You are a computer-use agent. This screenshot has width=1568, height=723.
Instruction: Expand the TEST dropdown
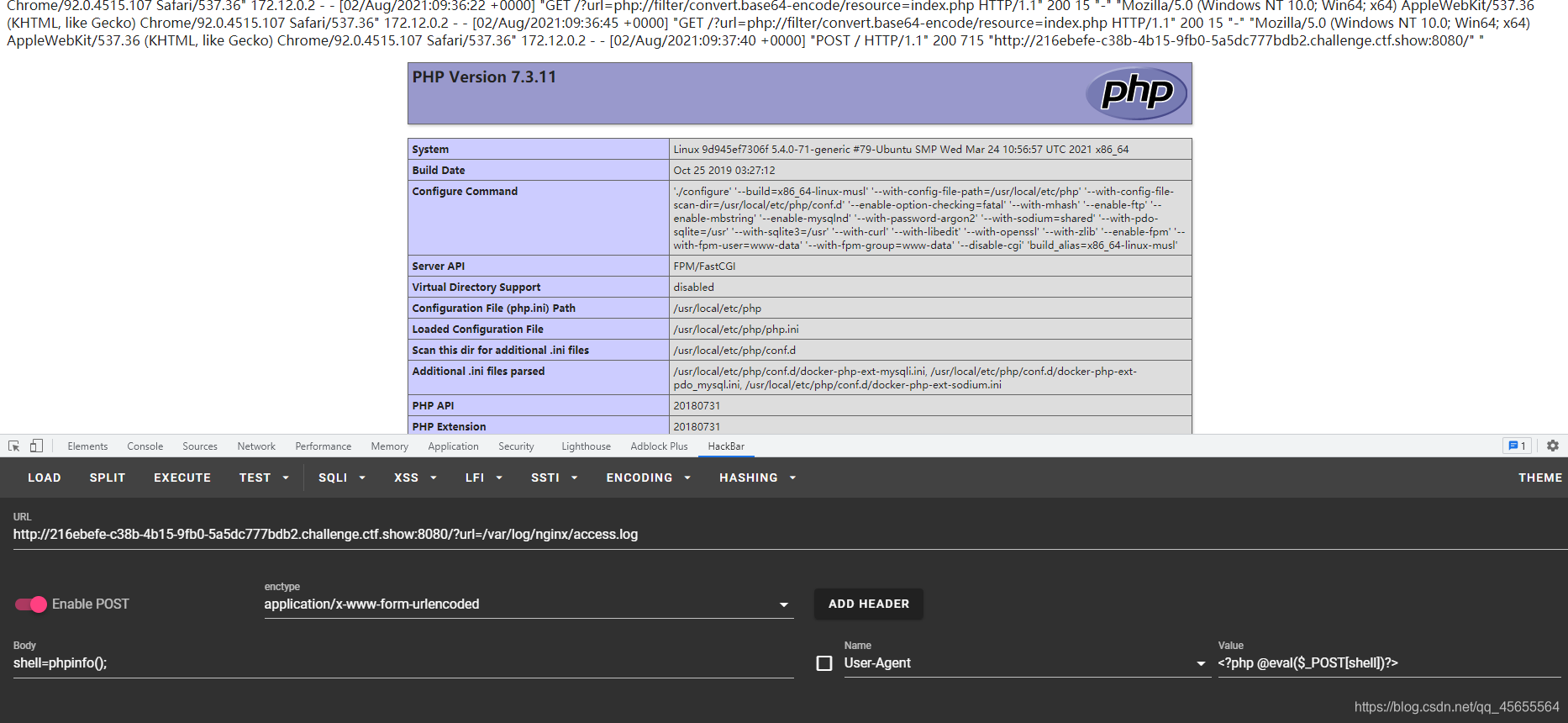click(x=264, y=478)
